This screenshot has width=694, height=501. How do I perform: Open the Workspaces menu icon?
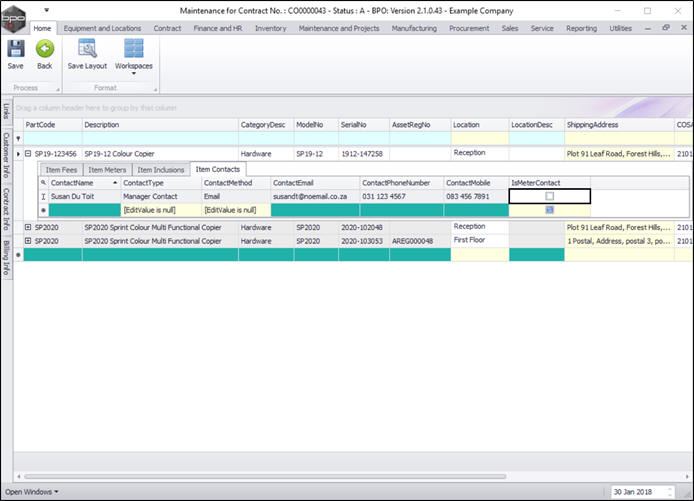[133, 50]
